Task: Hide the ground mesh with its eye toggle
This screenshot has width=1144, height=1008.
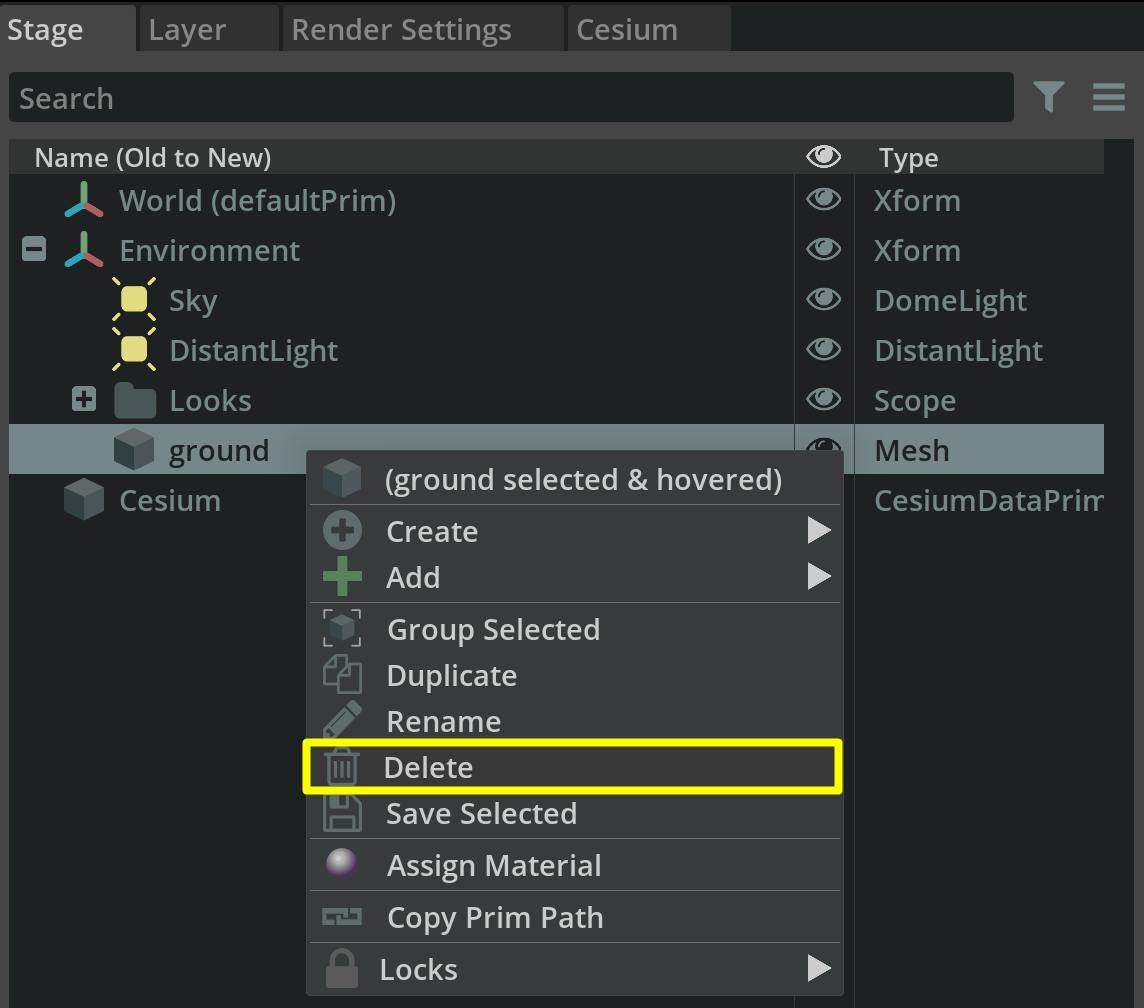Action: coord(823,449)
